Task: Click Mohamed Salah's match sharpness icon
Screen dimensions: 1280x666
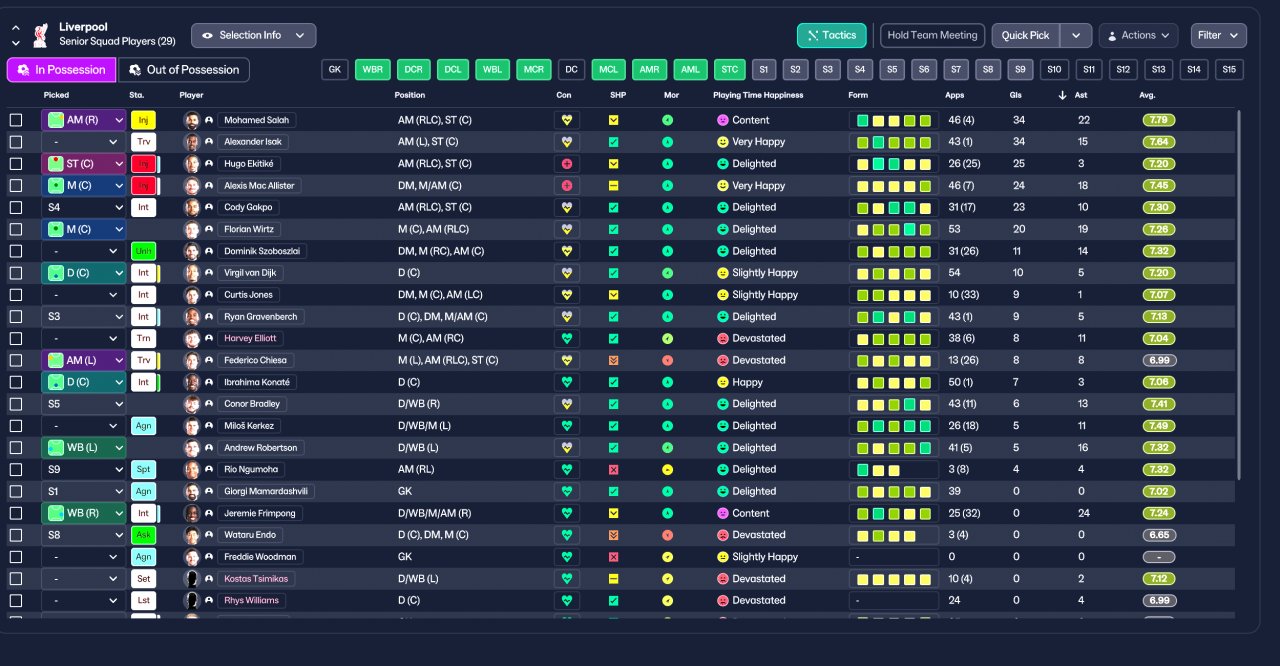Action: pyautogui.click(x=614, y=120)
